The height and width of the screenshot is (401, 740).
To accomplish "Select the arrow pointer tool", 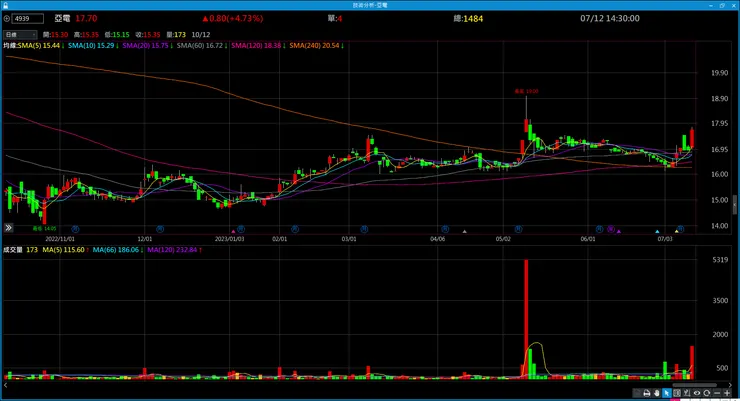I will click(x=666, y=393).
